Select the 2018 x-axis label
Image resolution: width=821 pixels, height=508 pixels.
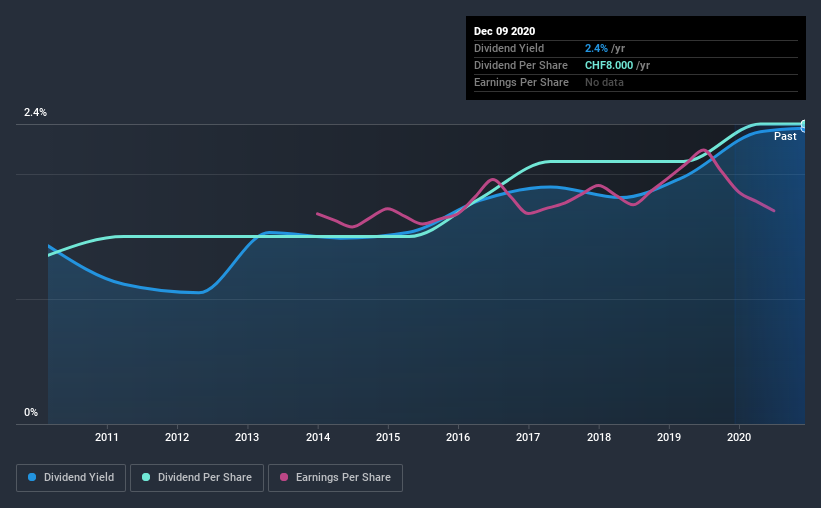point(599,437)
